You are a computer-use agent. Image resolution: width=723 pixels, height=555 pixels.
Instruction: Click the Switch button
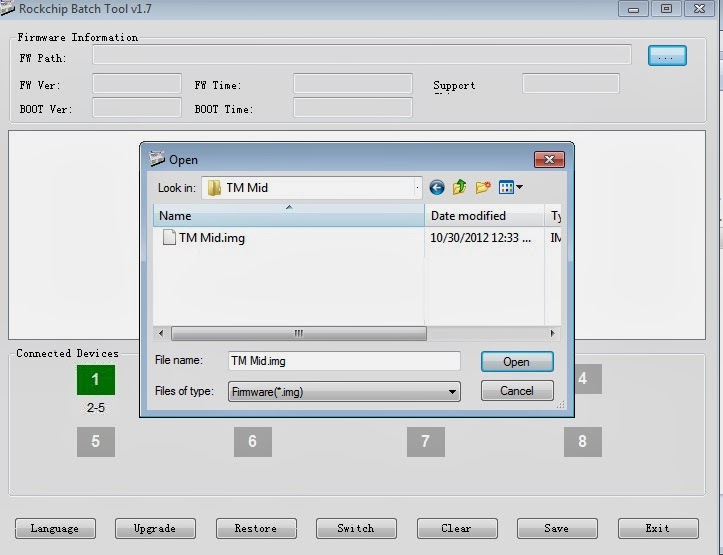pyautogui.click(x=356, y=528)
